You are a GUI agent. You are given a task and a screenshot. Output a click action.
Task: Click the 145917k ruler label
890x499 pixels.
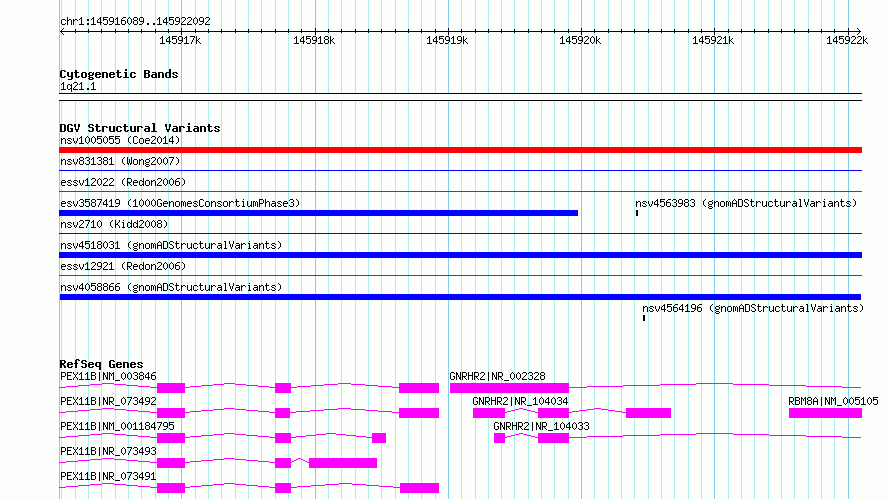(180, 40)
